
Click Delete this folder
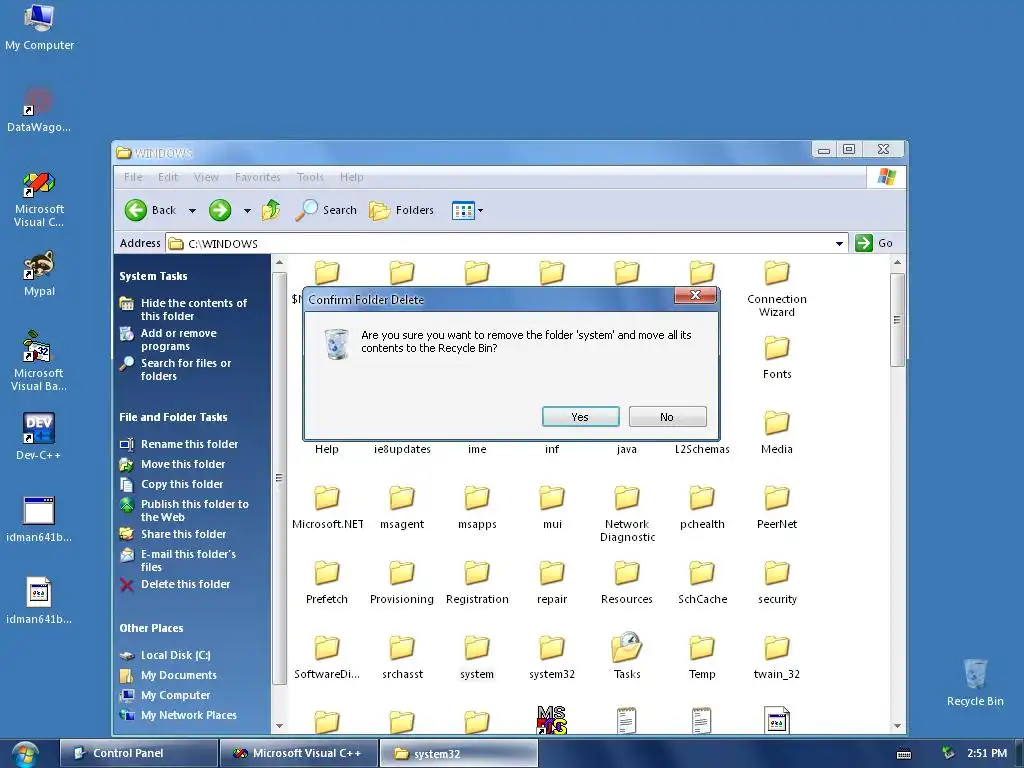(185, 584)
